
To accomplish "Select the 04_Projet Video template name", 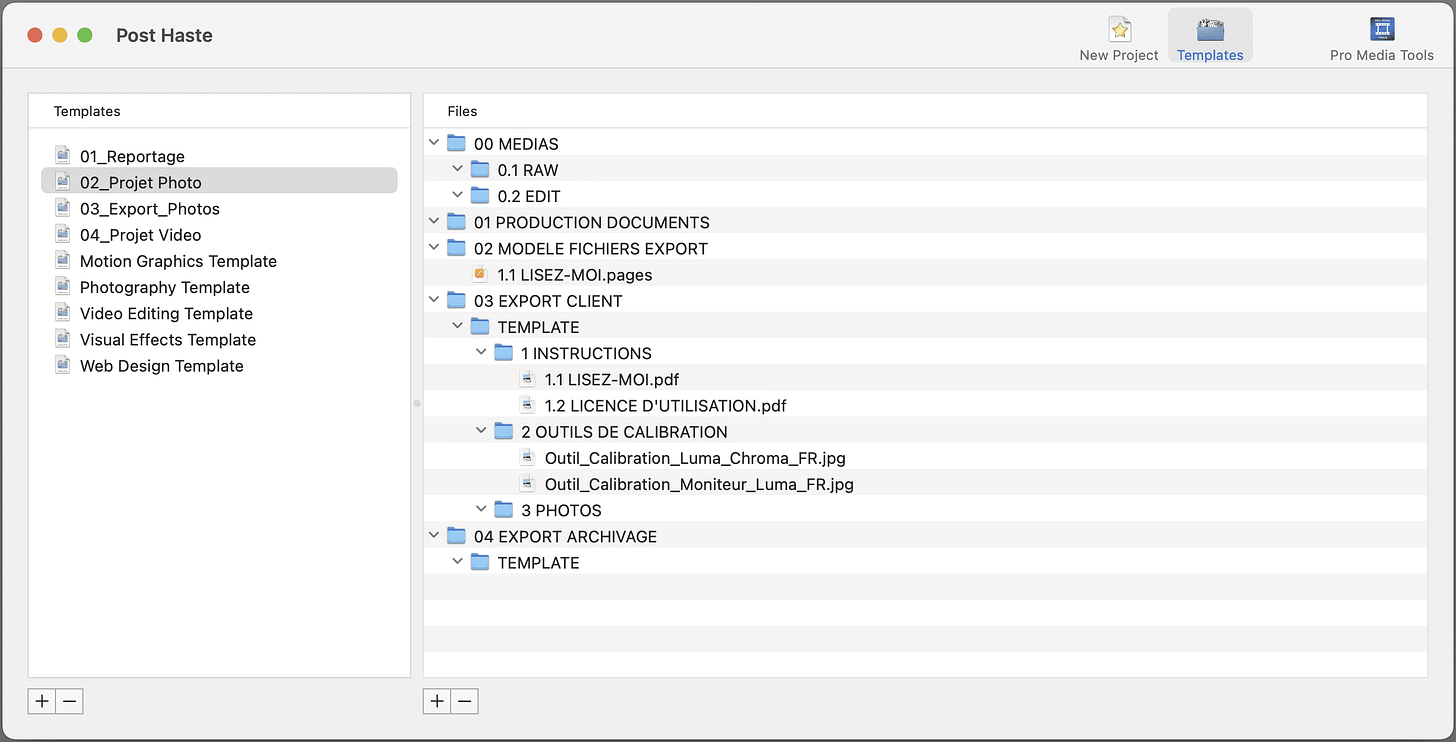I will (x=141, y=234).
